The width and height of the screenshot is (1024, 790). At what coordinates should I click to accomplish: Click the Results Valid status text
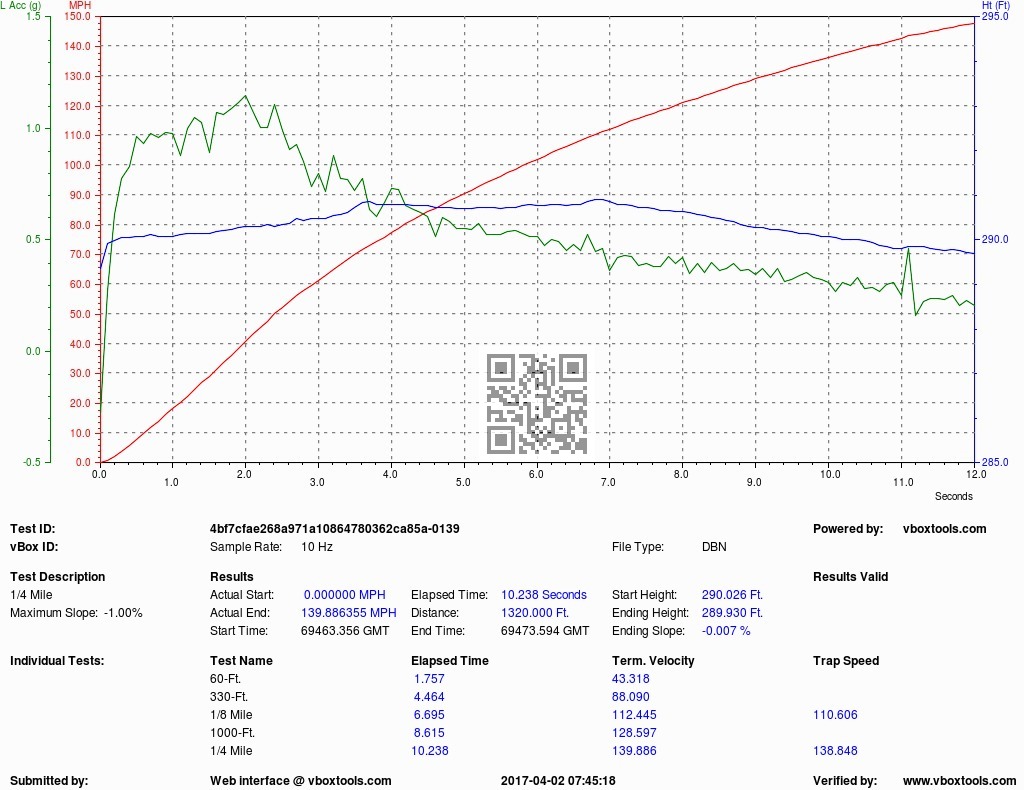point(850,577)
